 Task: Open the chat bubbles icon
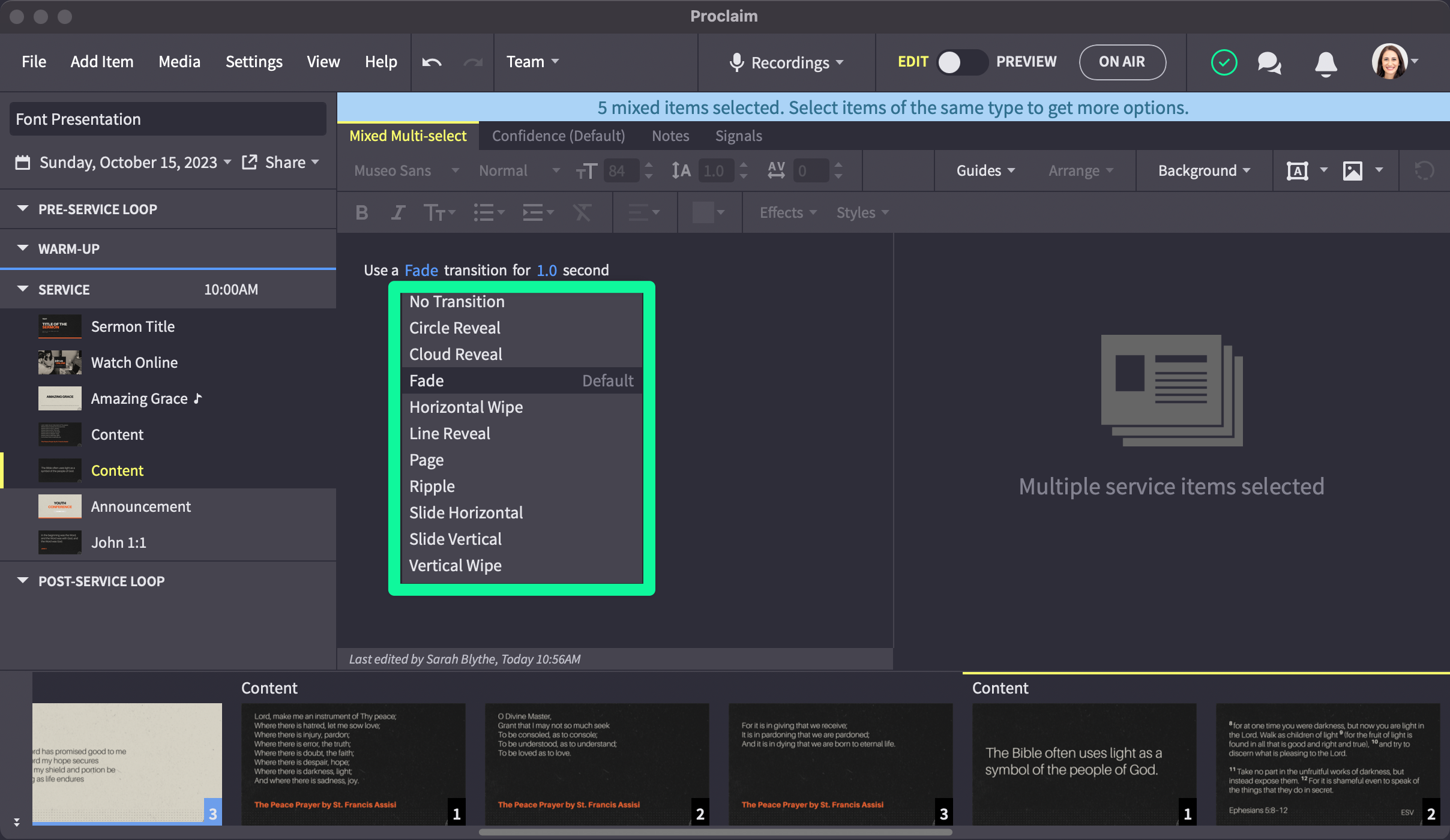(x=1269, y=62)
